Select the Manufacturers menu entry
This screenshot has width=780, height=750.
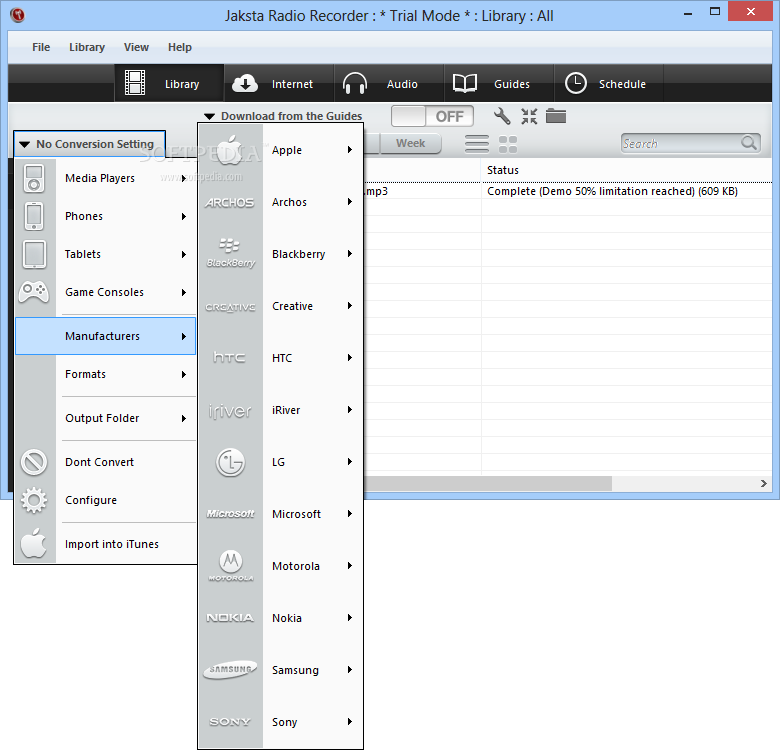tap(105, 336)
